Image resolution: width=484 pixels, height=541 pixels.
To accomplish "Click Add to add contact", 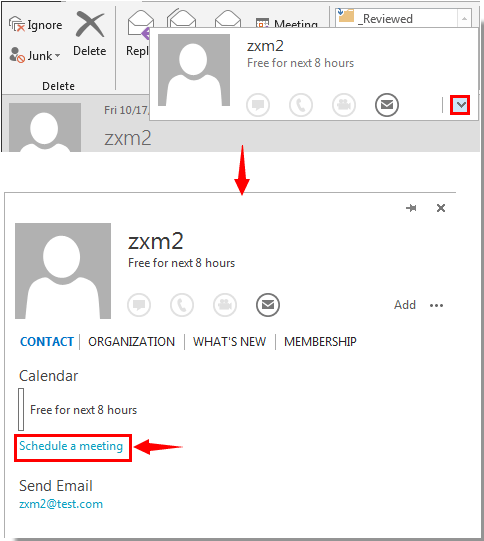I will [x=405, y=305].
